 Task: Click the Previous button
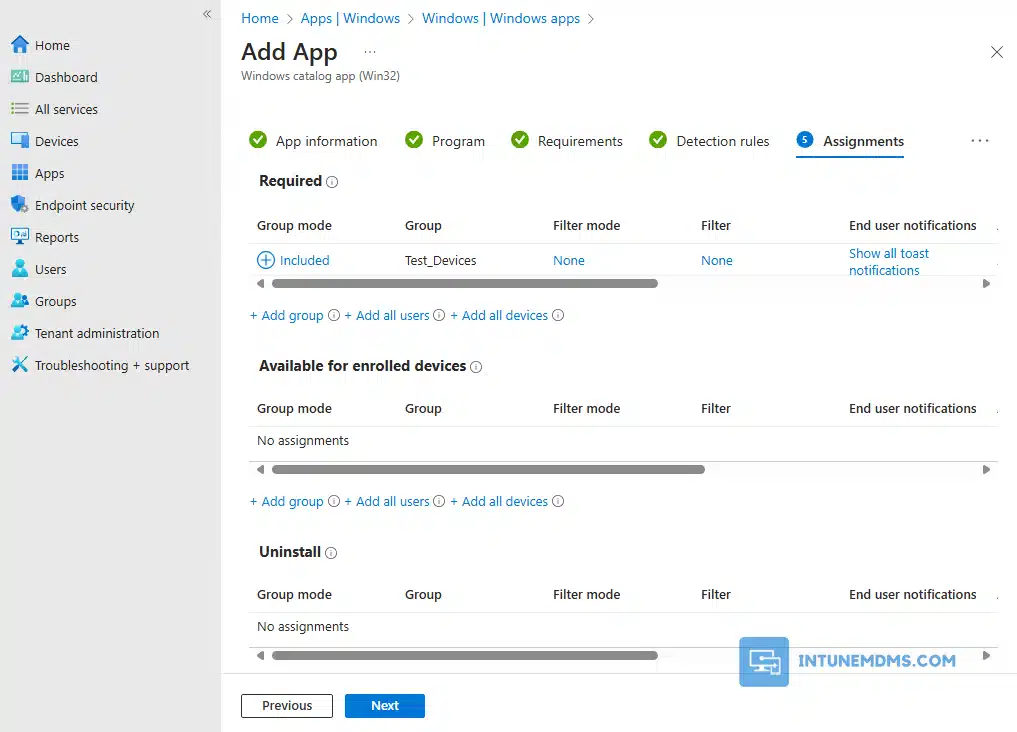[287, 705]
